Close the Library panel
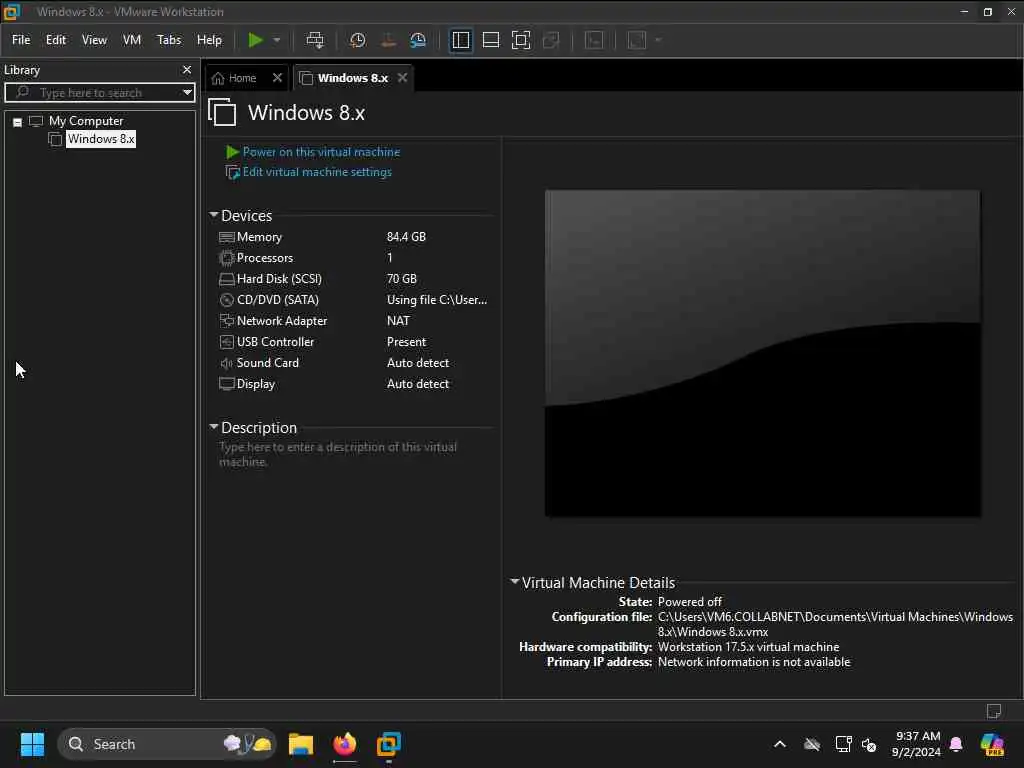The image size is (1024, 768). click(x=187, y=69)
